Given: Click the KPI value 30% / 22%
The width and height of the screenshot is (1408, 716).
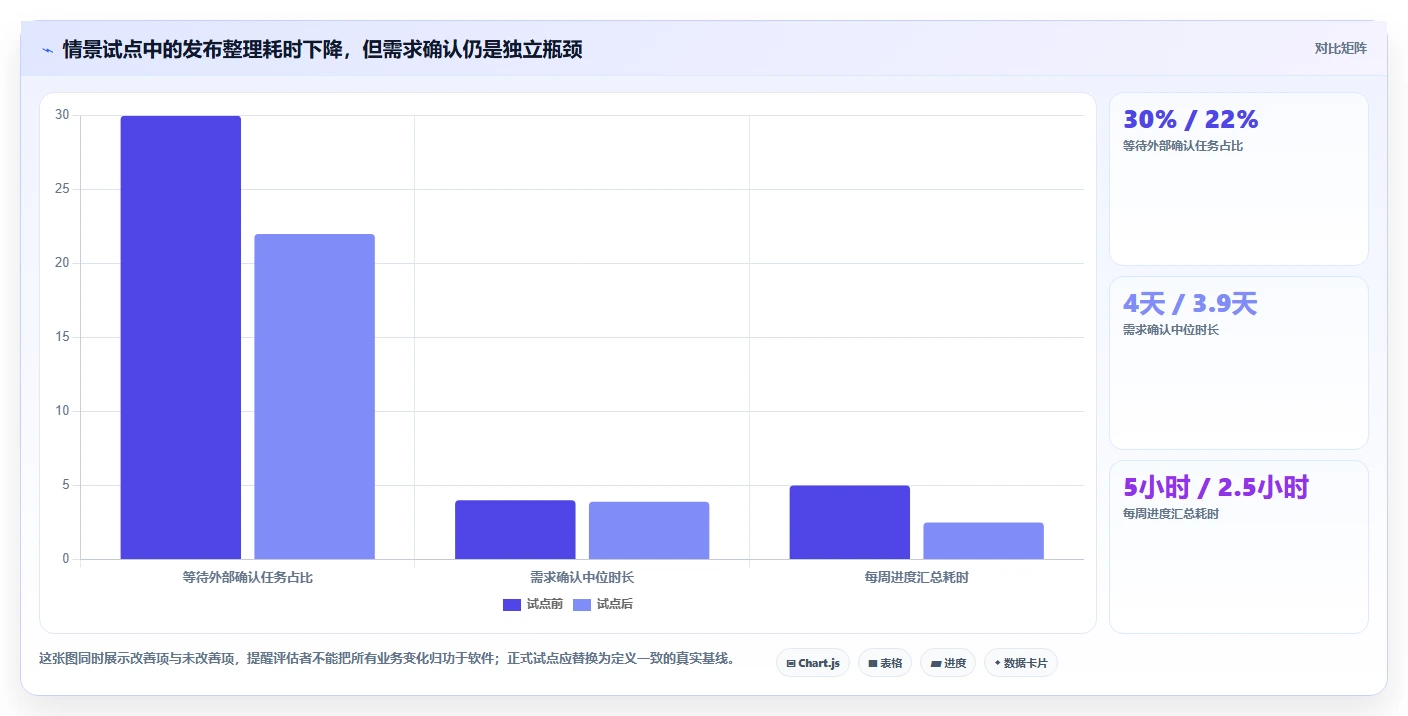Looking at the screenshot, I should click(x=1190, y=120).
